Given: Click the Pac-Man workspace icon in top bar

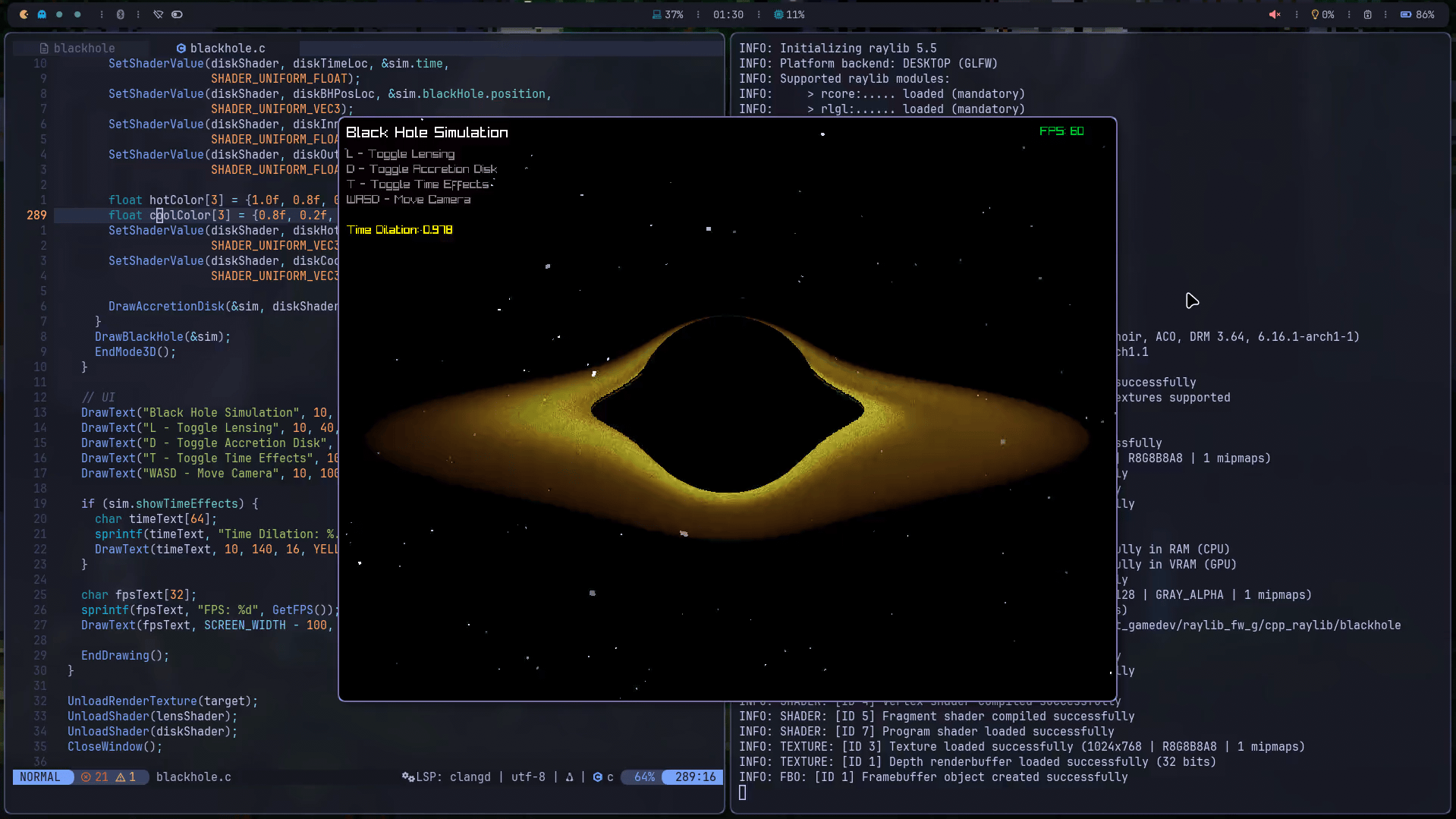Looking at the screenshot, I should (x=24, y=14).
